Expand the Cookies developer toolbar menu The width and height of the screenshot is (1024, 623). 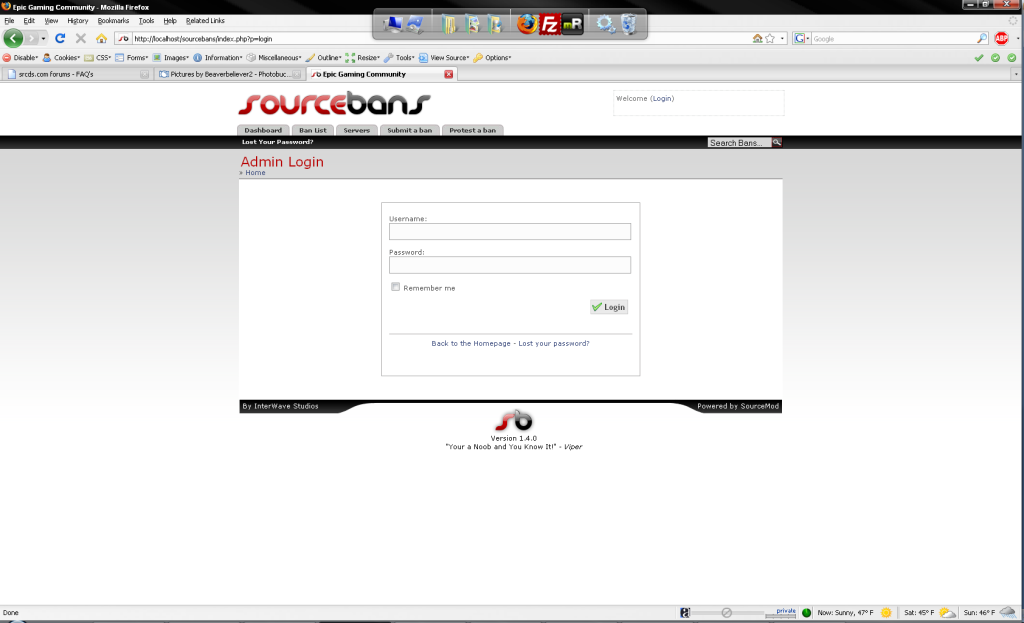61,57
